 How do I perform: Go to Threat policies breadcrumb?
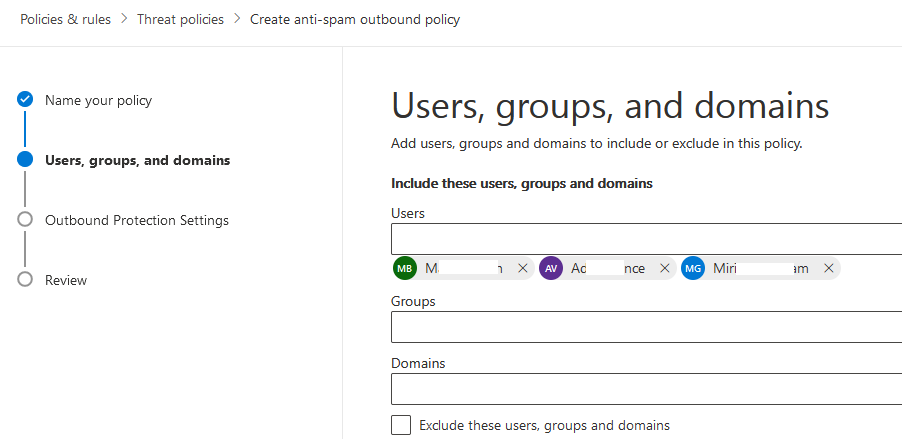[180, 19]
